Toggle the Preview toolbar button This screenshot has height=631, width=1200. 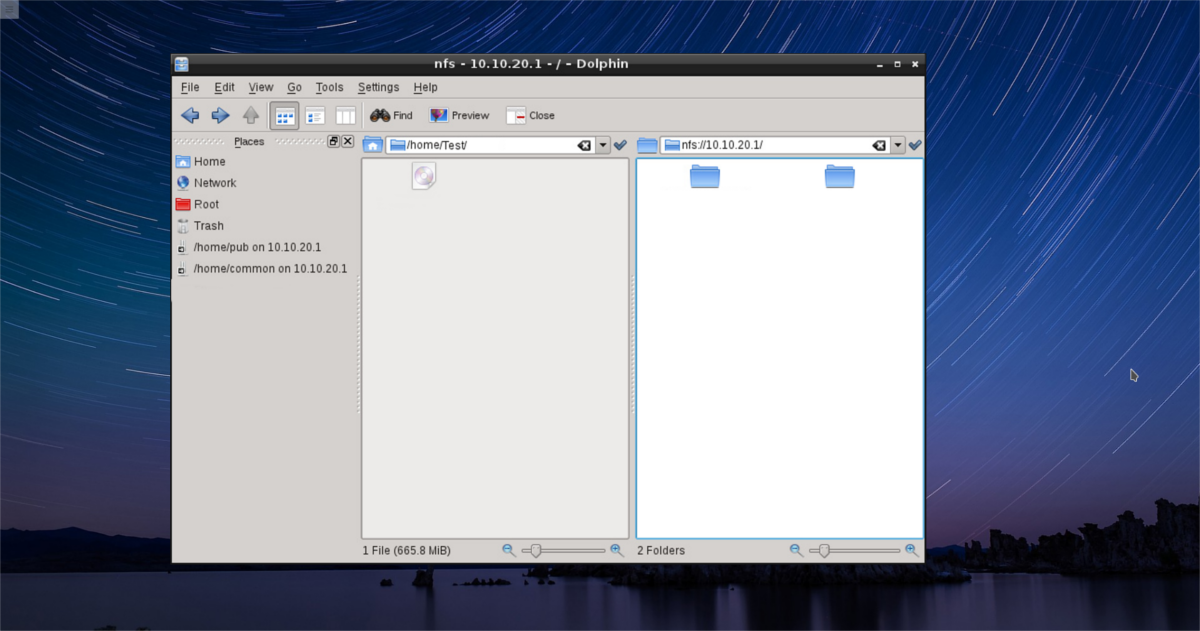point(459,115)
